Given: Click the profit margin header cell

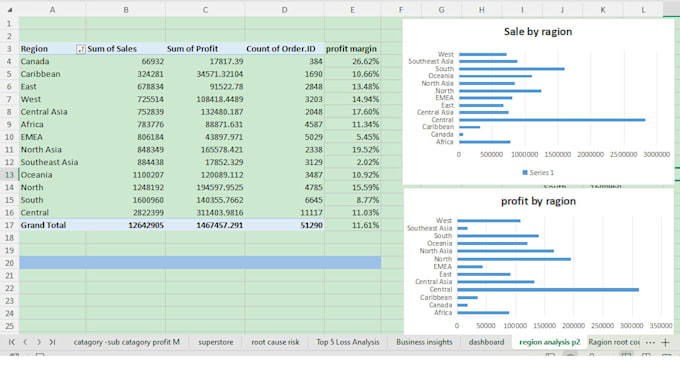Looking at the screenshot, I should tap(352, 49).
